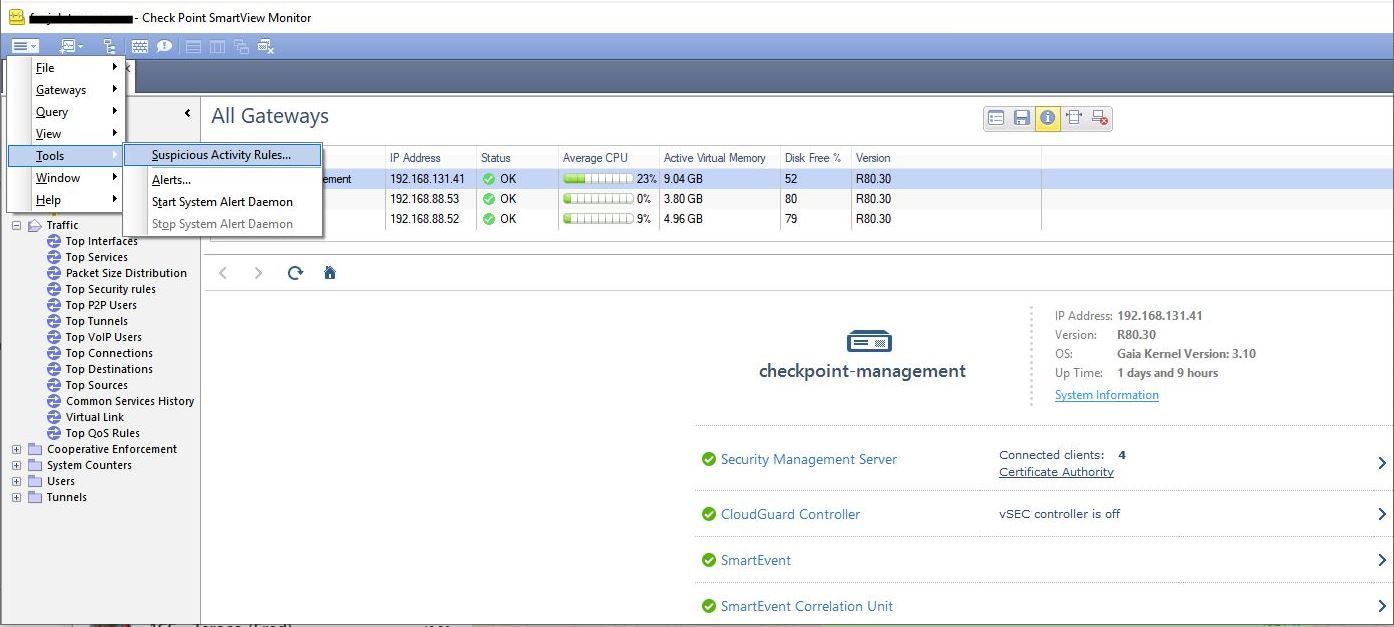Click the alerts speech bubble icon
The width and height of the screenshot is (1394, 627).
click(164, 46)
